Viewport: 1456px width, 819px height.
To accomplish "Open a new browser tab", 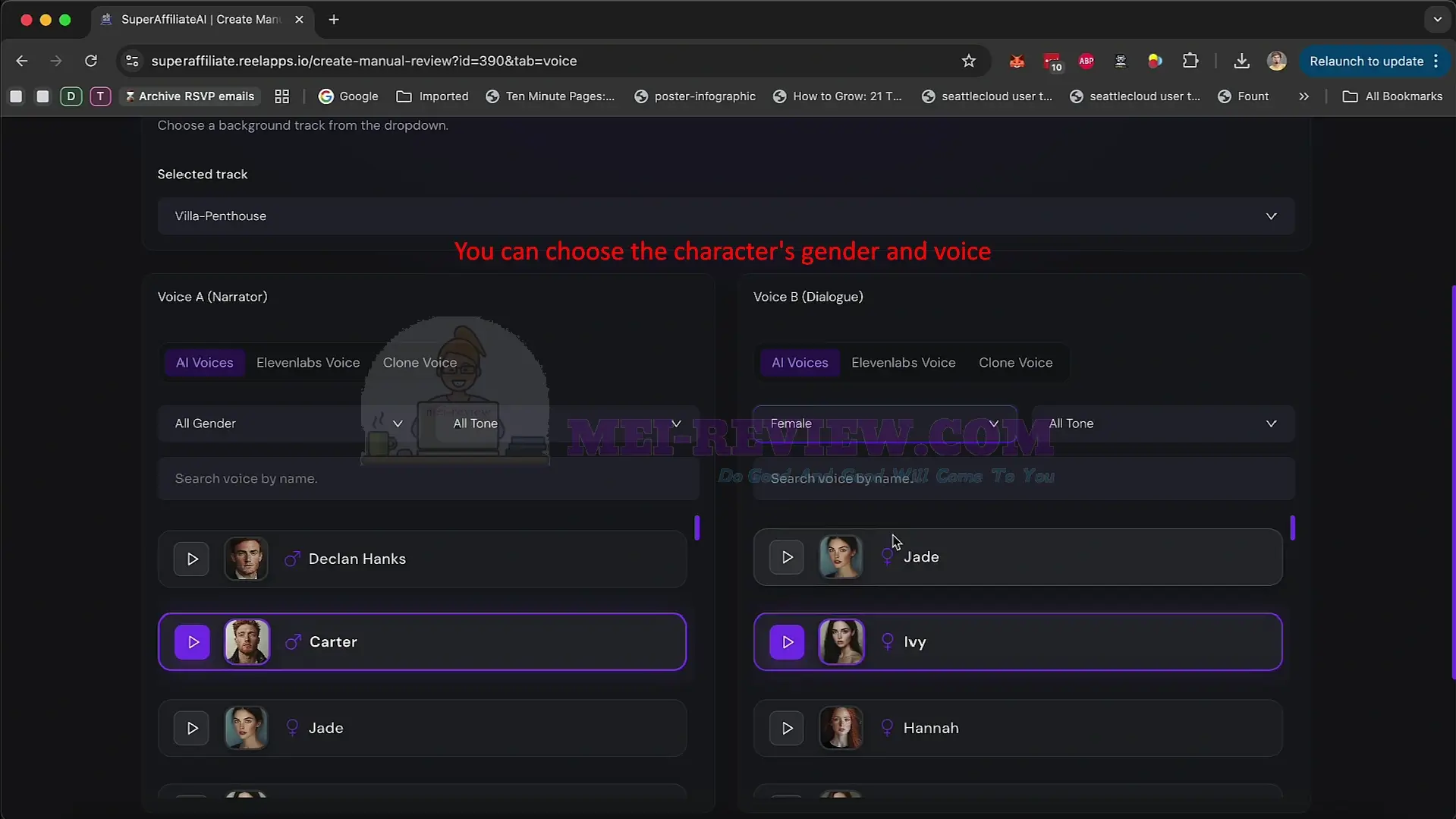I will coord(333,20).
